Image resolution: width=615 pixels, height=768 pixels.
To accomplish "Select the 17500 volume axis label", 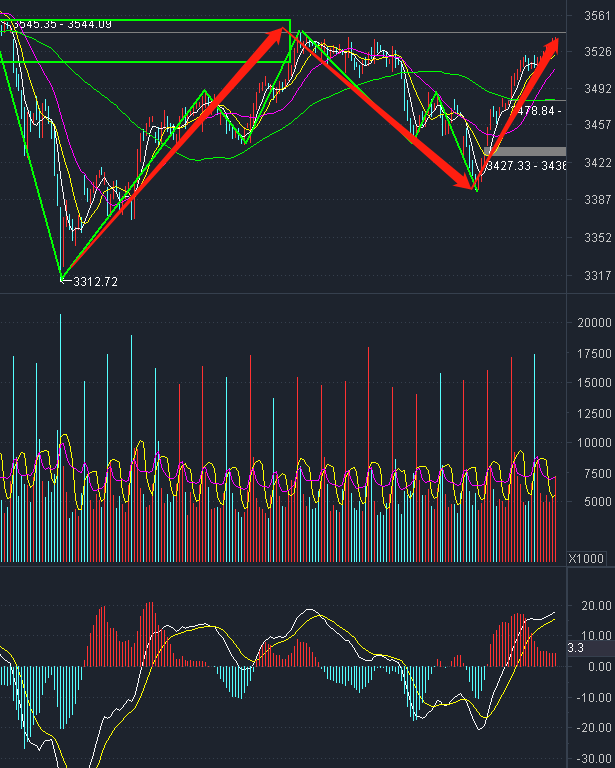I will [594, 354].
